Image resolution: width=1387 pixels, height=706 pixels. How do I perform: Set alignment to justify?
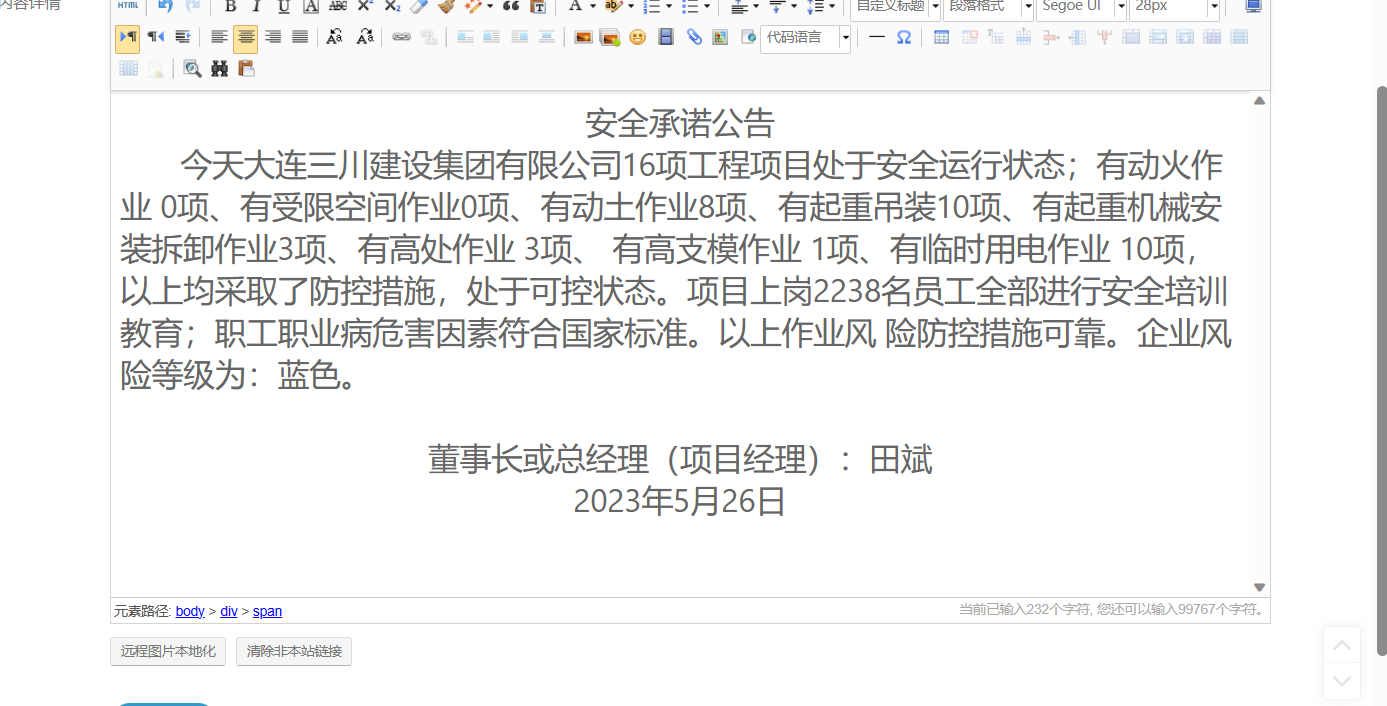(x=300, y=38)
